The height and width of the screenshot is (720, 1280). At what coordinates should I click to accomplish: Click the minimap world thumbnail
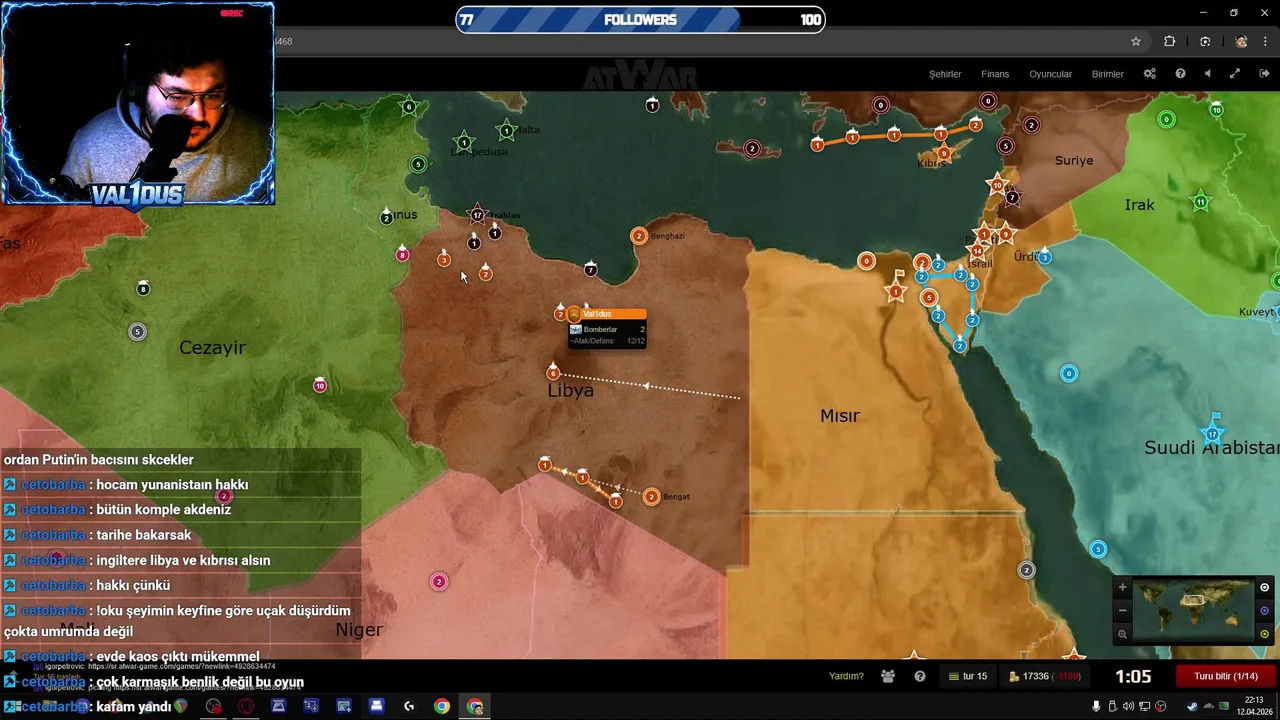[x=1193, y=610]
